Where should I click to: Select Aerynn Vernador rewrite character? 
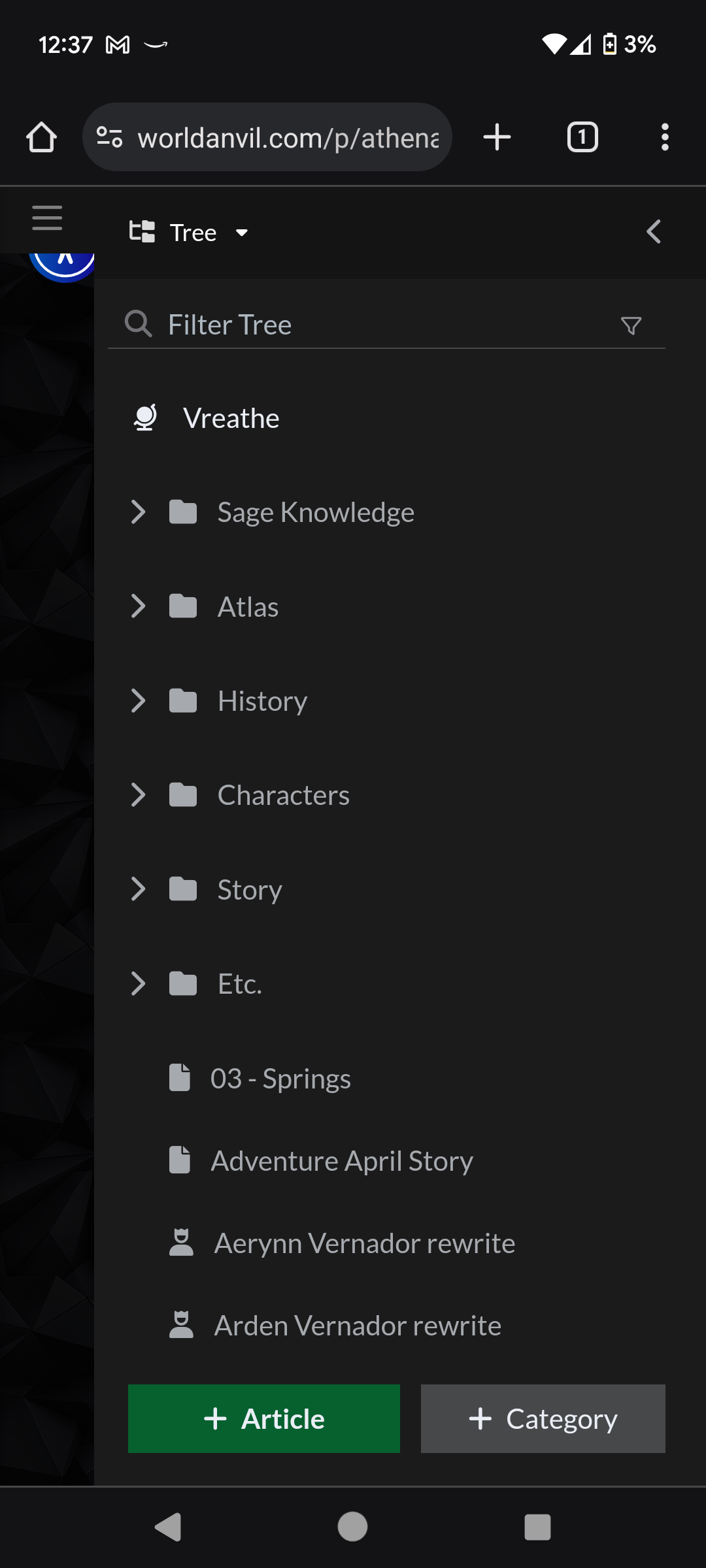[364, 1243]
